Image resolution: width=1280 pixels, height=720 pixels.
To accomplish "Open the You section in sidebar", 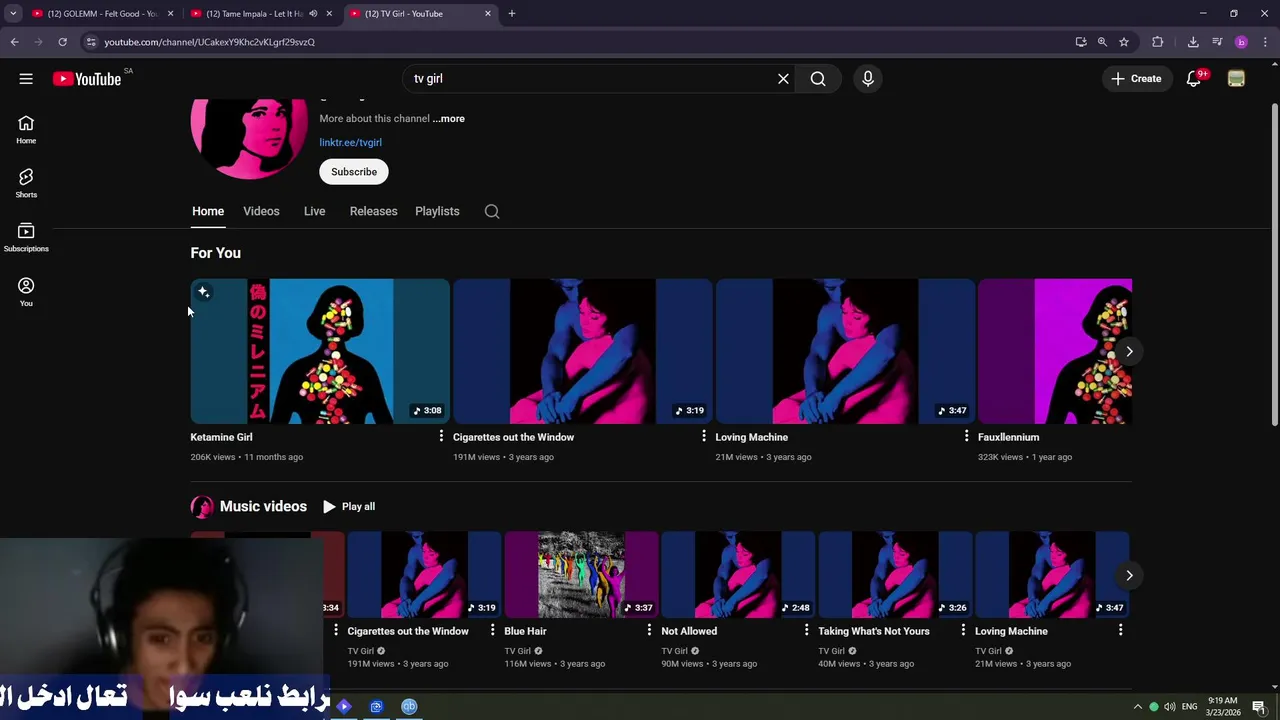I will 26,291.
